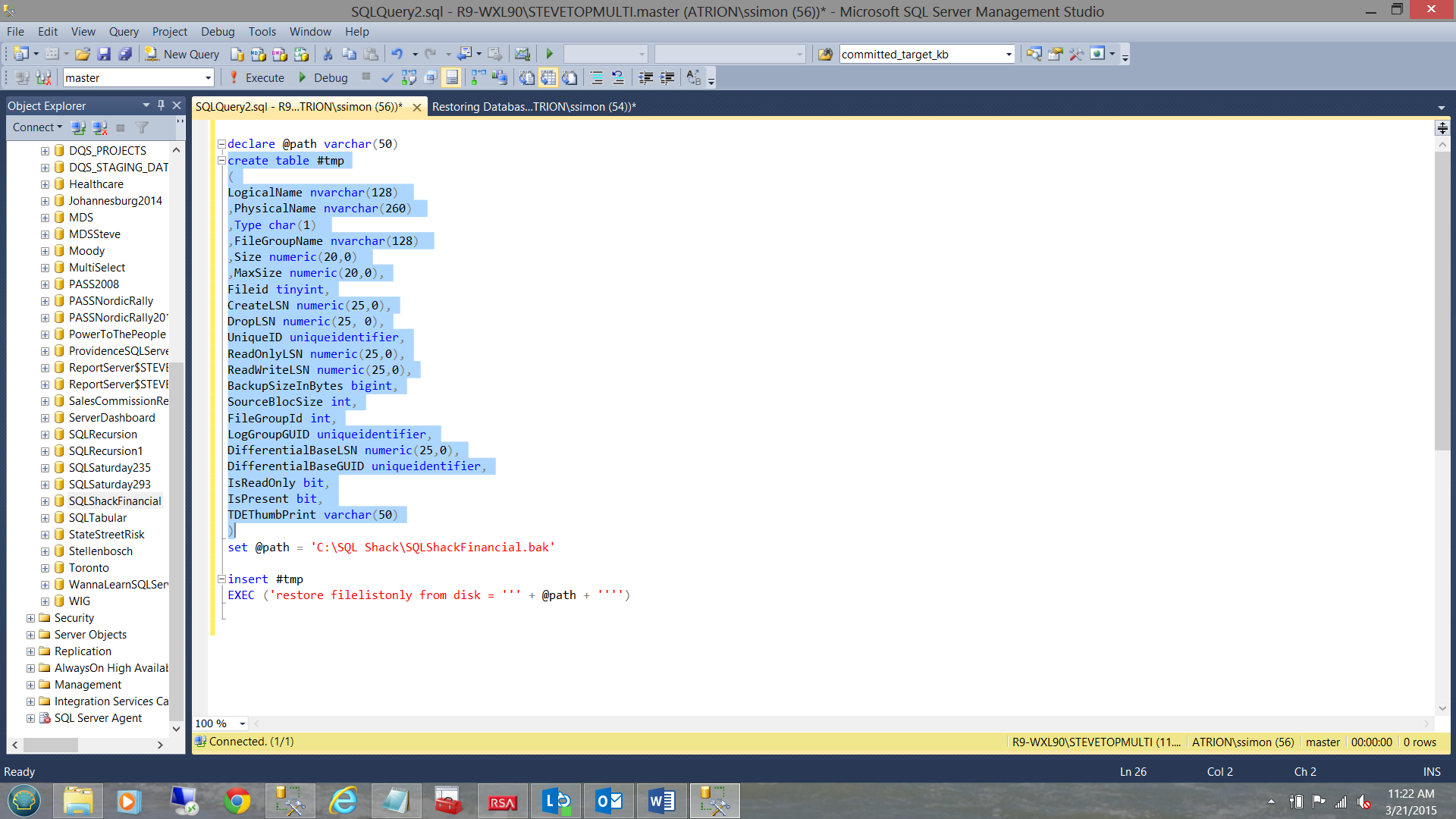Click the Parse query checkmark icon
Viewport: 1456px width, 819px height.
click(x=388, y=77)
